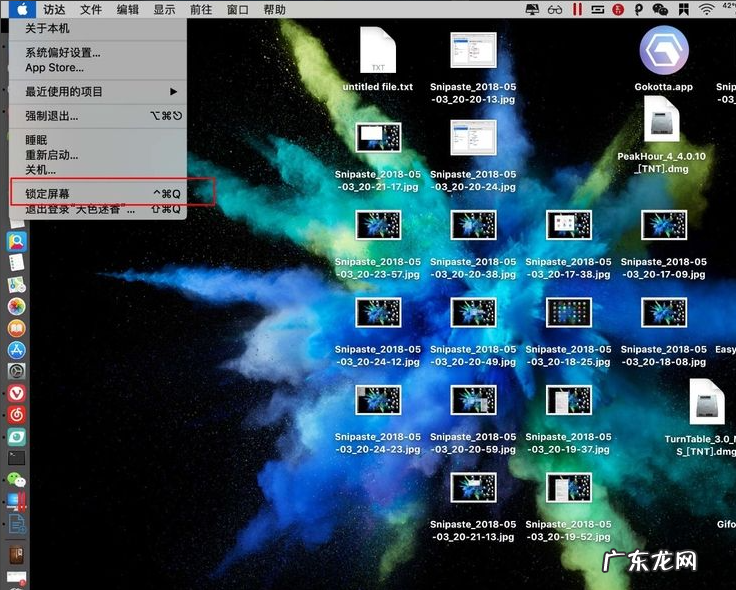Viewport: 736px width, 590px height.
Task: Open the 文件 menu in menu bar
Action: pyautogui.click(x=91, y=9)
